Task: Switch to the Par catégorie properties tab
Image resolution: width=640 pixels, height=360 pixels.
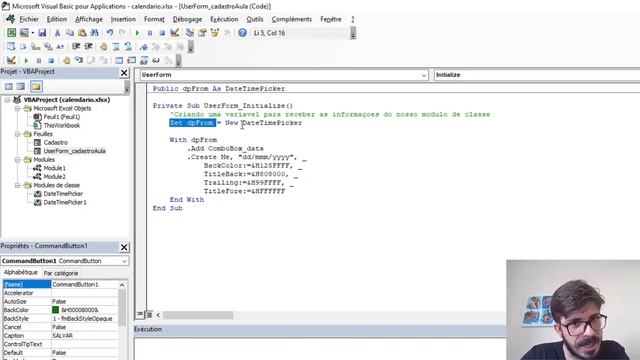Action: point(61,273)
